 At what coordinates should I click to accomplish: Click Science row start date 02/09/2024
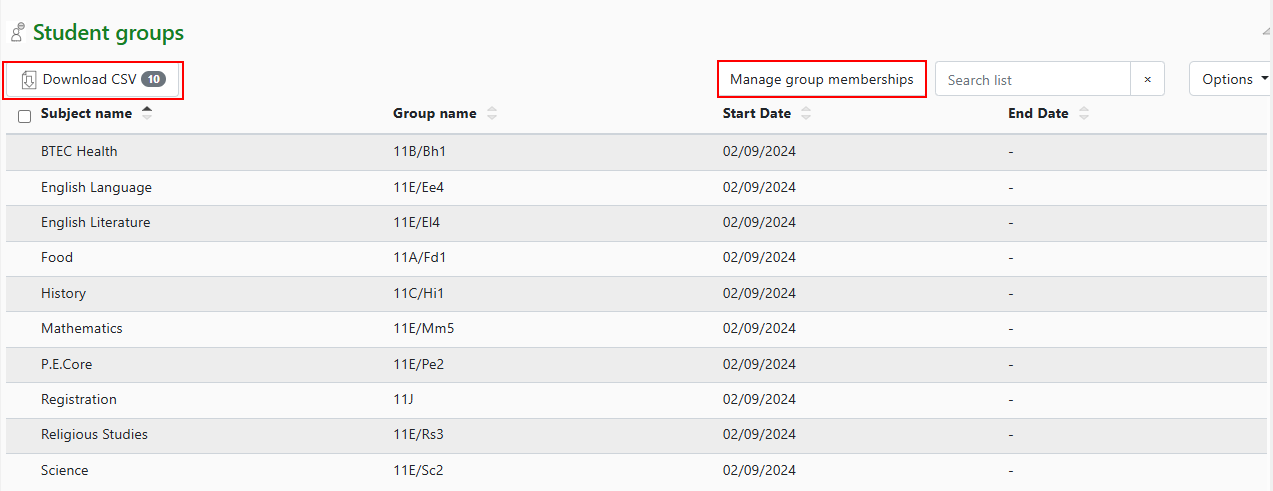click(x=759, y=471)
